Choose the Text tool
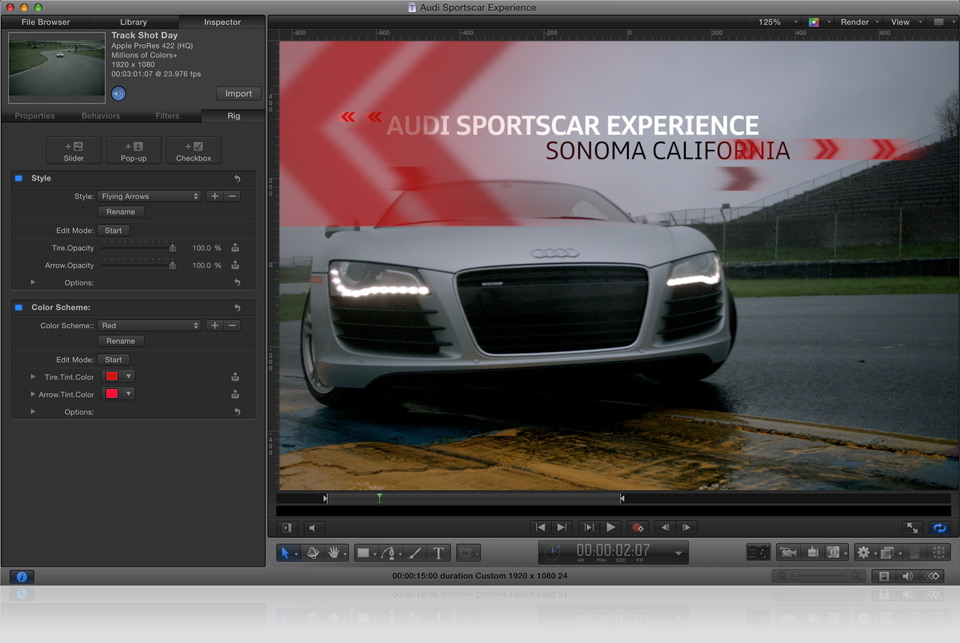This screenshot has height=643, width=960. (438, 553)
